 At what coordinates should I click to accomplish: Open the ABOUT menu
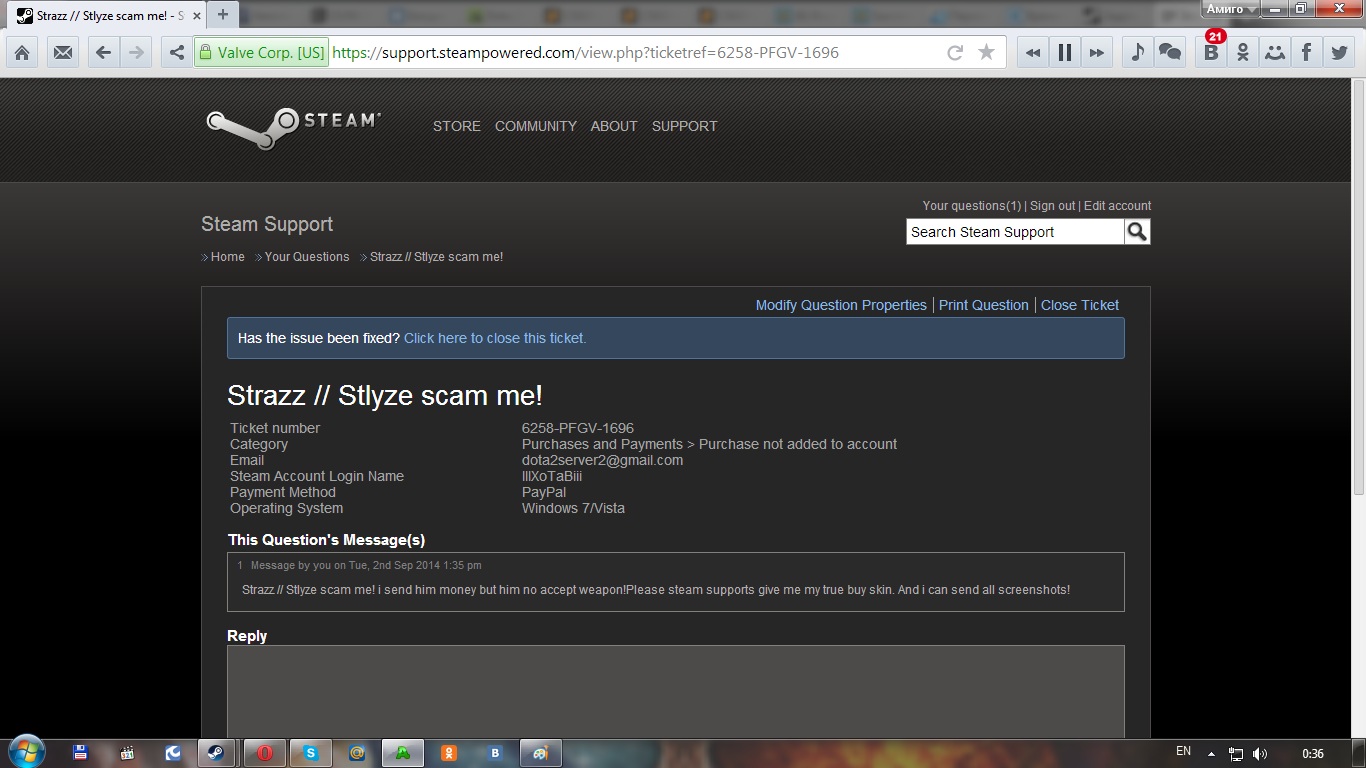[x=614, y=126]
